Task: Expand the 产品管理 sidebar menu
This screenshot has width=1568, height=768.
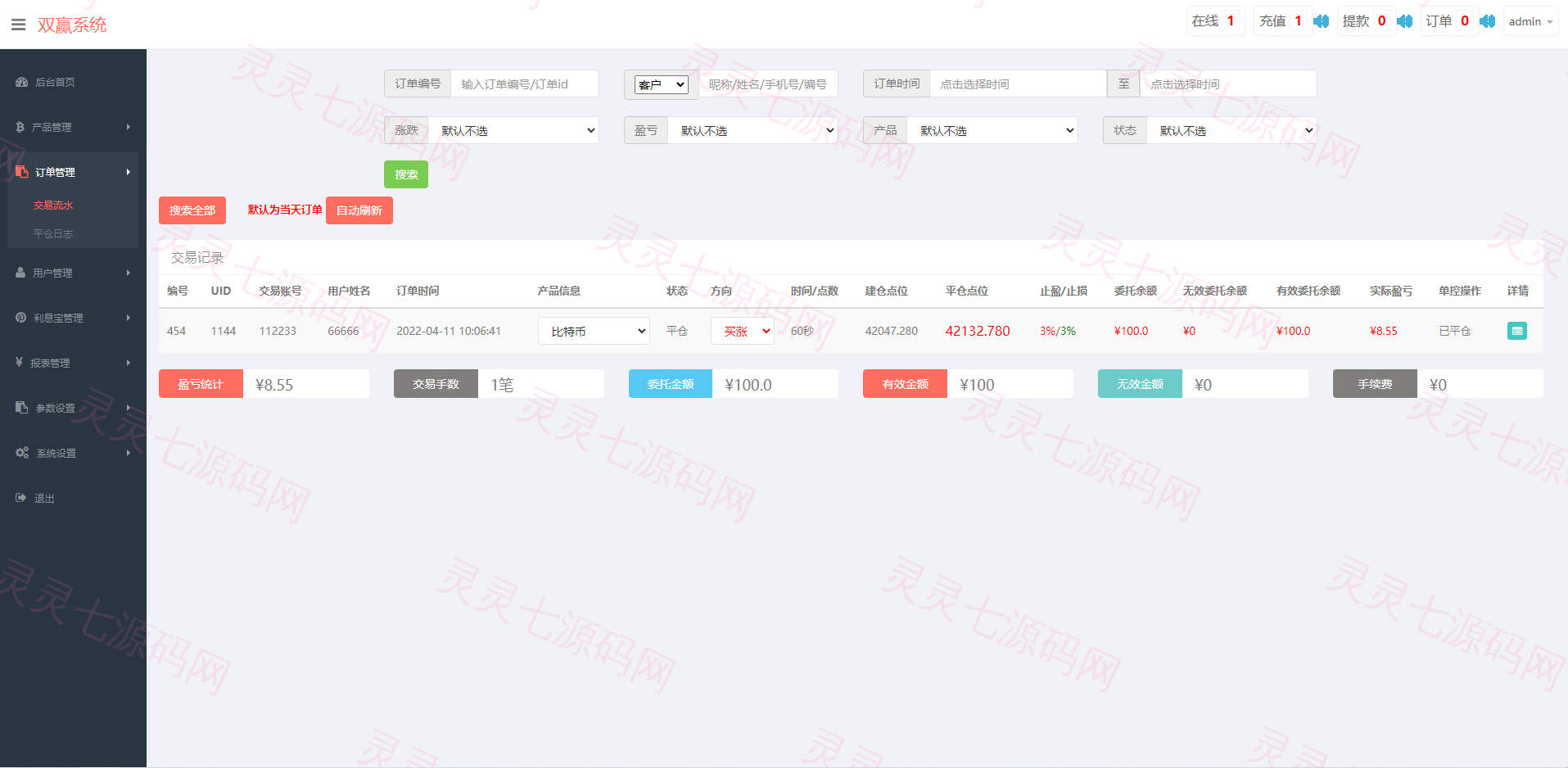Action: pos(73,127)
